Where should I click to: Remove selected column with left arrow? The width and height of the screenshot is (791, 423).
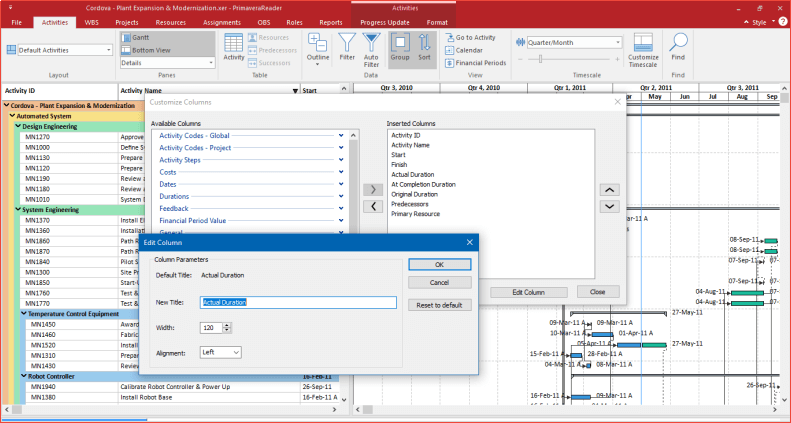click(373, 206)
